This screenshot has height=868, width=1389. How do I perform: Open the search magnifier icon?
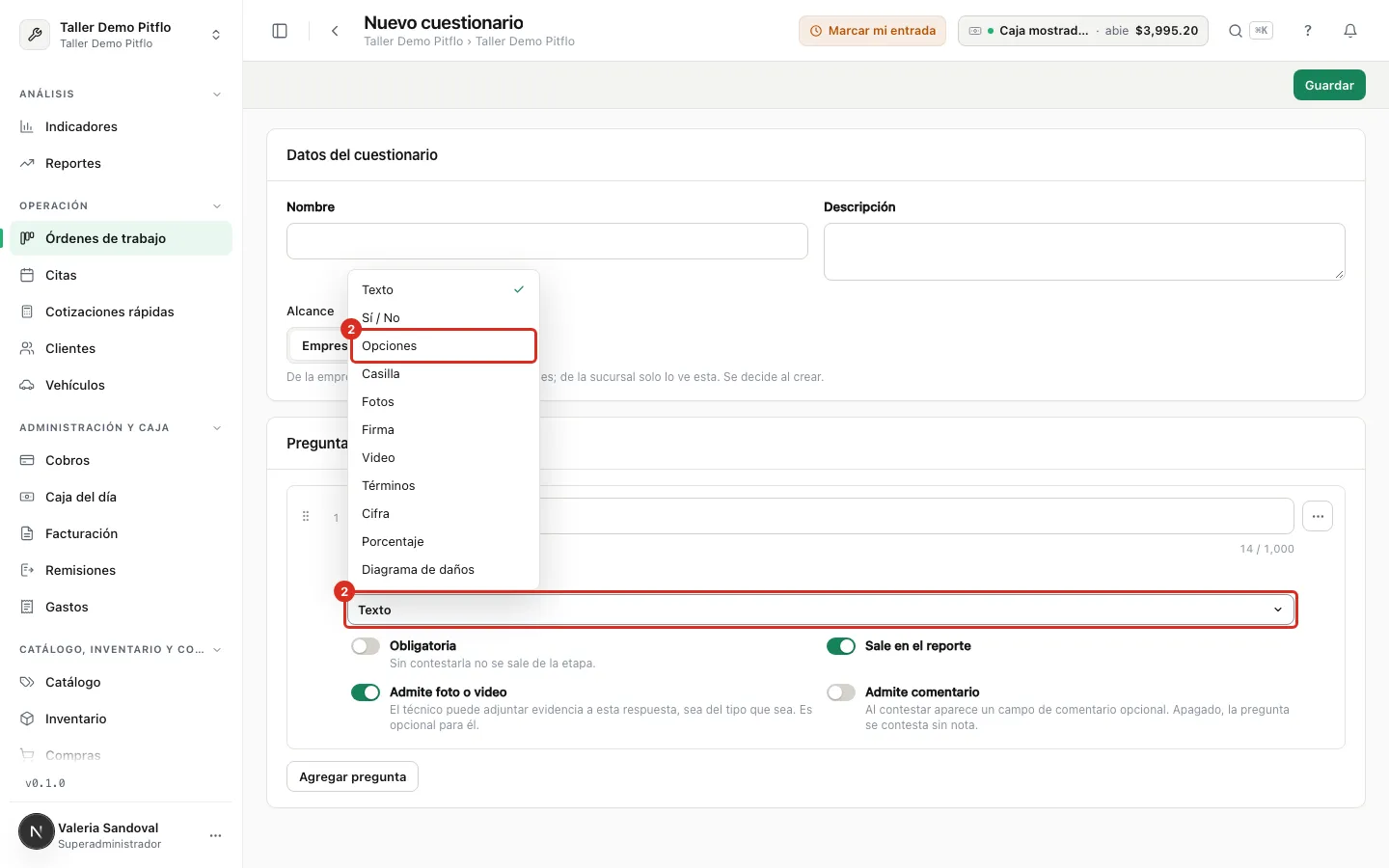[x=1235, y=31]
